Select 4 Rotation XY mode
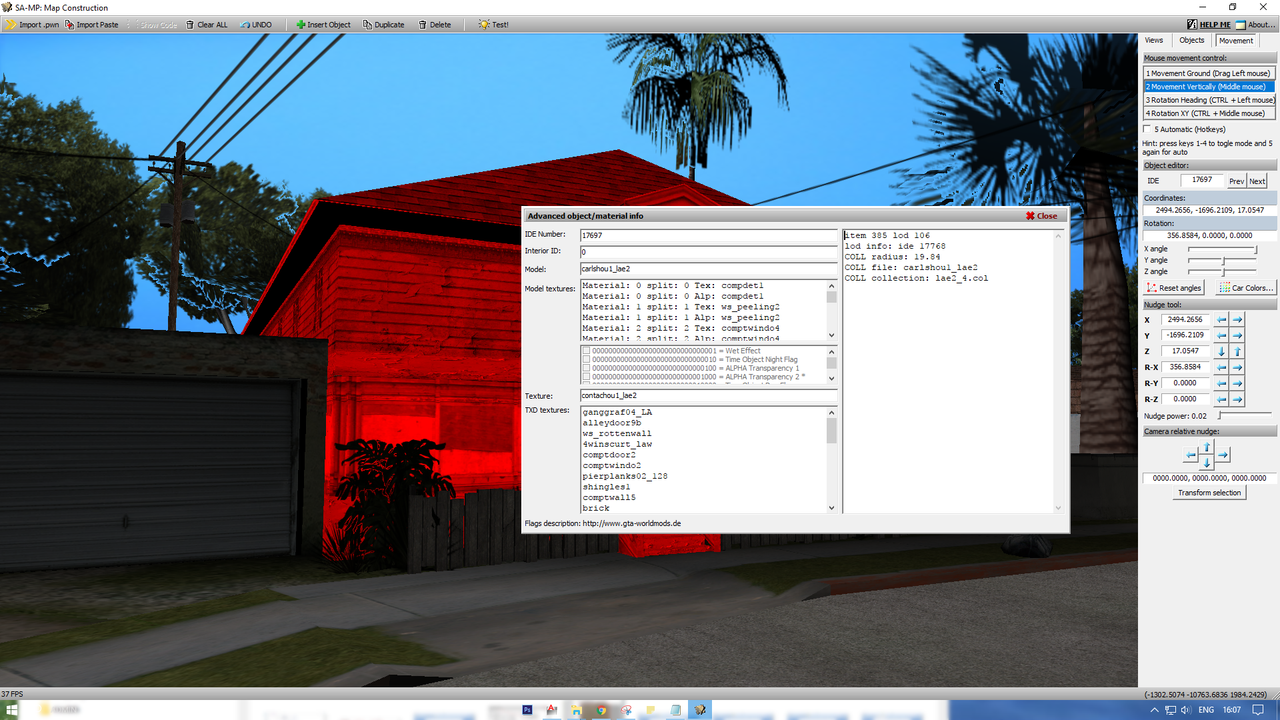The image size is (1280, 720). tap(1209, 113)
